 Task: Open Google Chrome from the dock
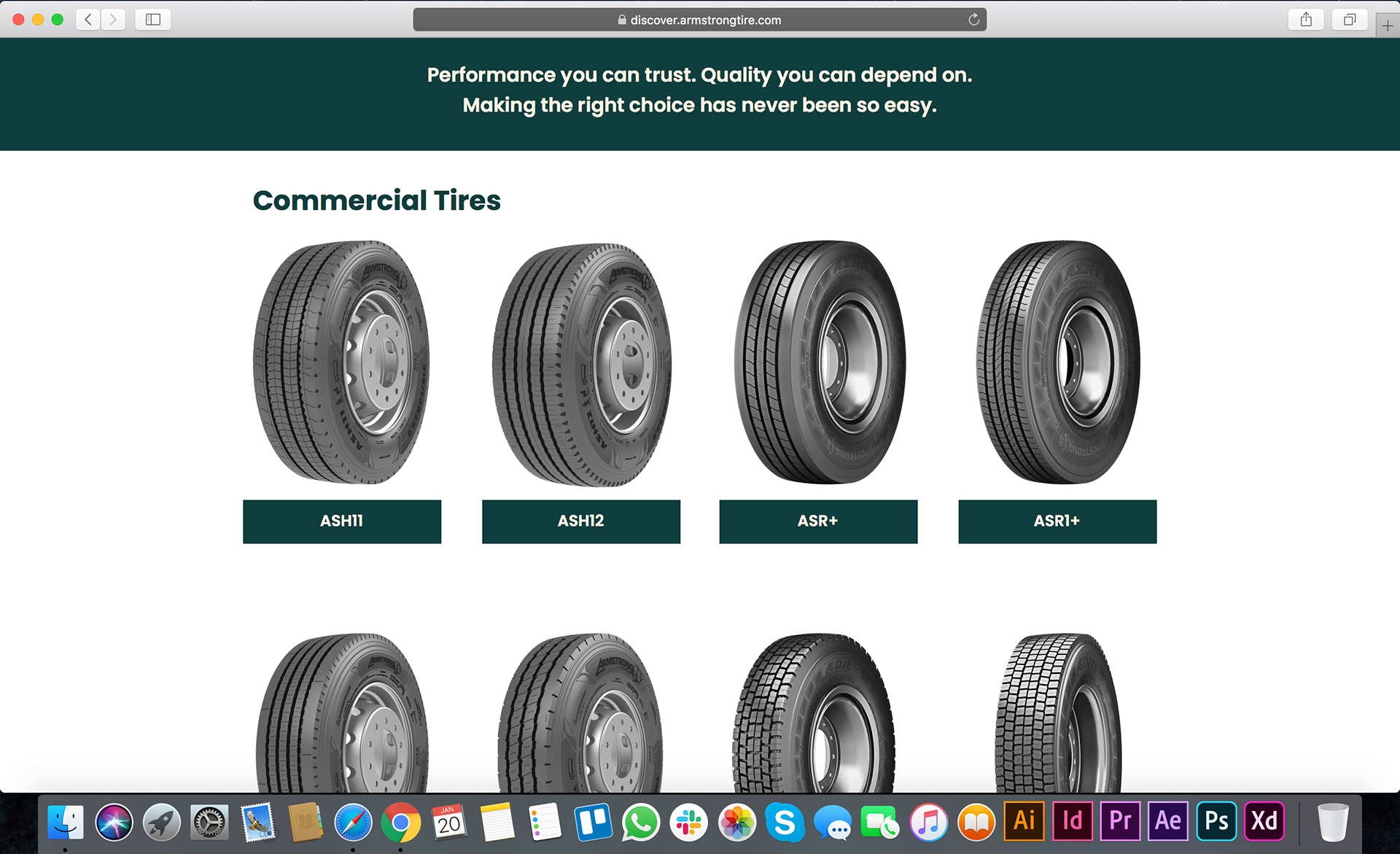point(401,823)
